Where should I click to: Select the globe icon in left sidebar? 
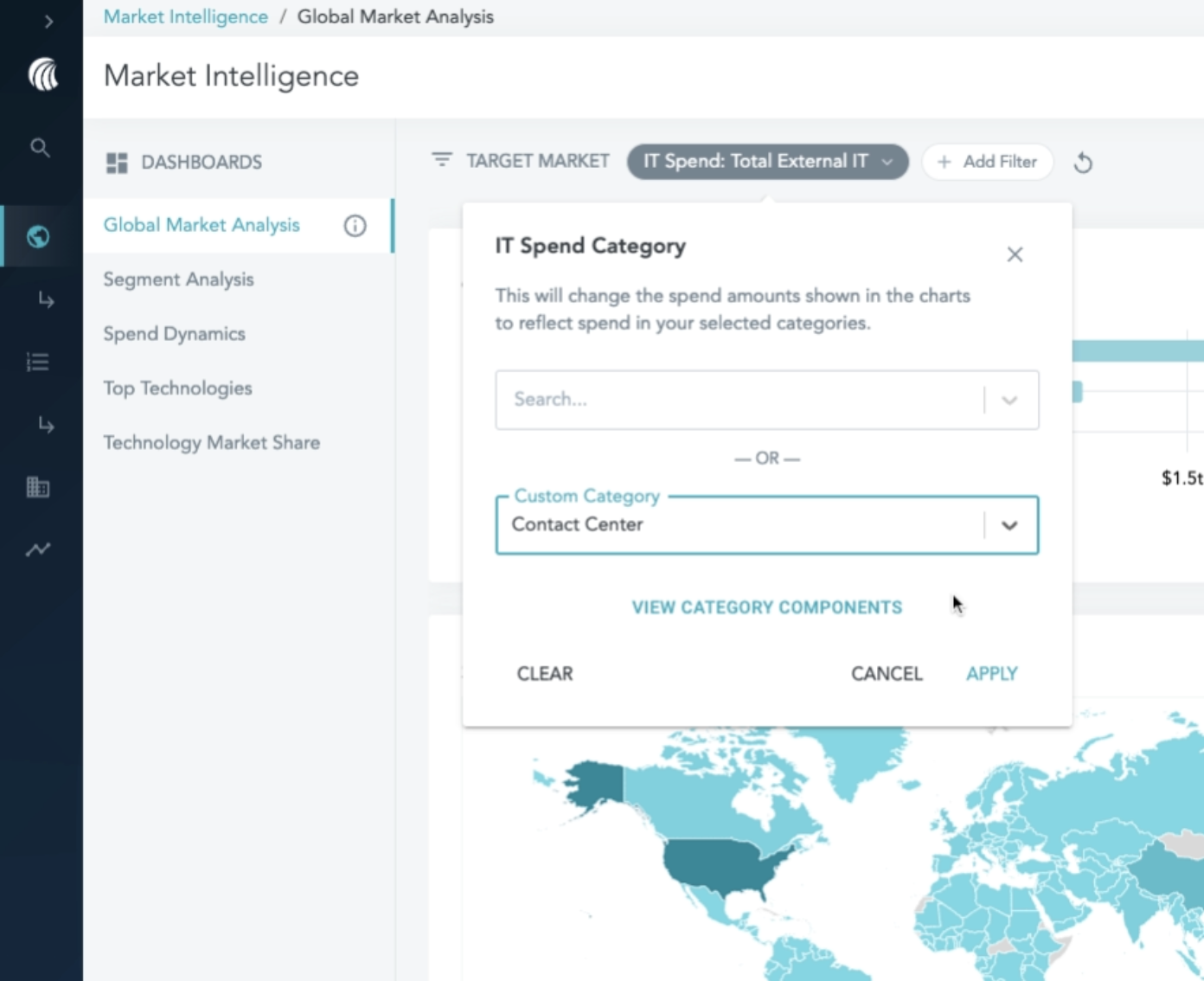point(38,236)
